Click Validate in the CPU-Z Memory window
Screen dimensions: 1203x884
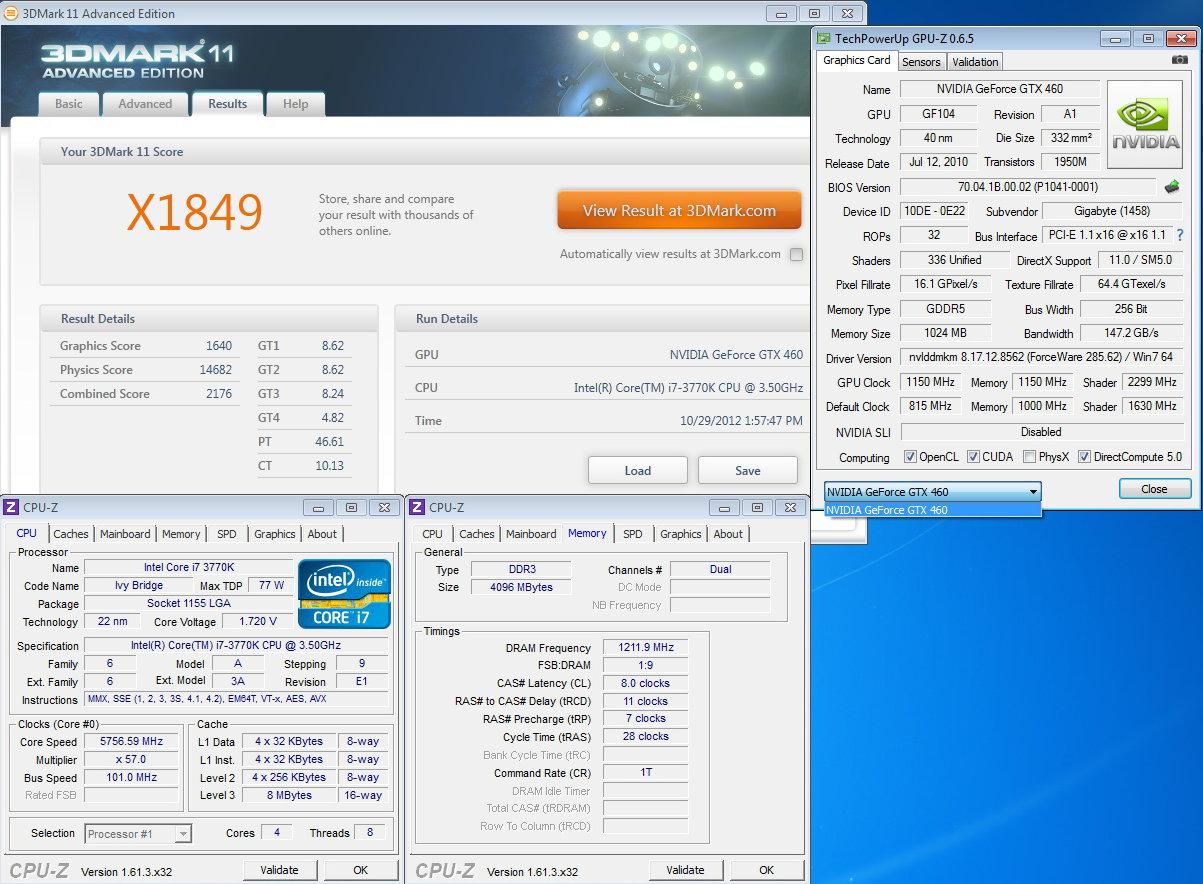pyautogui.click(x=686, y=870)
